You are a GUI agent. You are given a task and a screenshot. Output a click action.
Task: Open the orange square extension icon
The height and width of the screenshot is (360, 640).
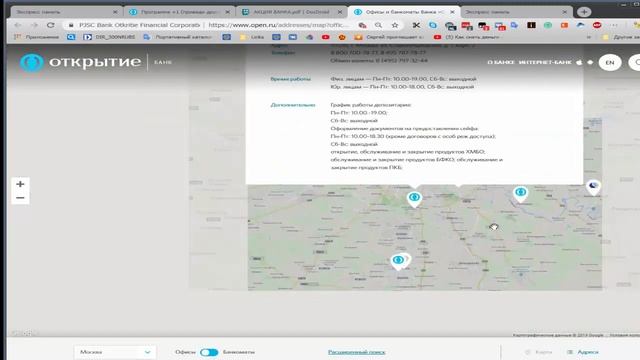[x=564, y=25]
